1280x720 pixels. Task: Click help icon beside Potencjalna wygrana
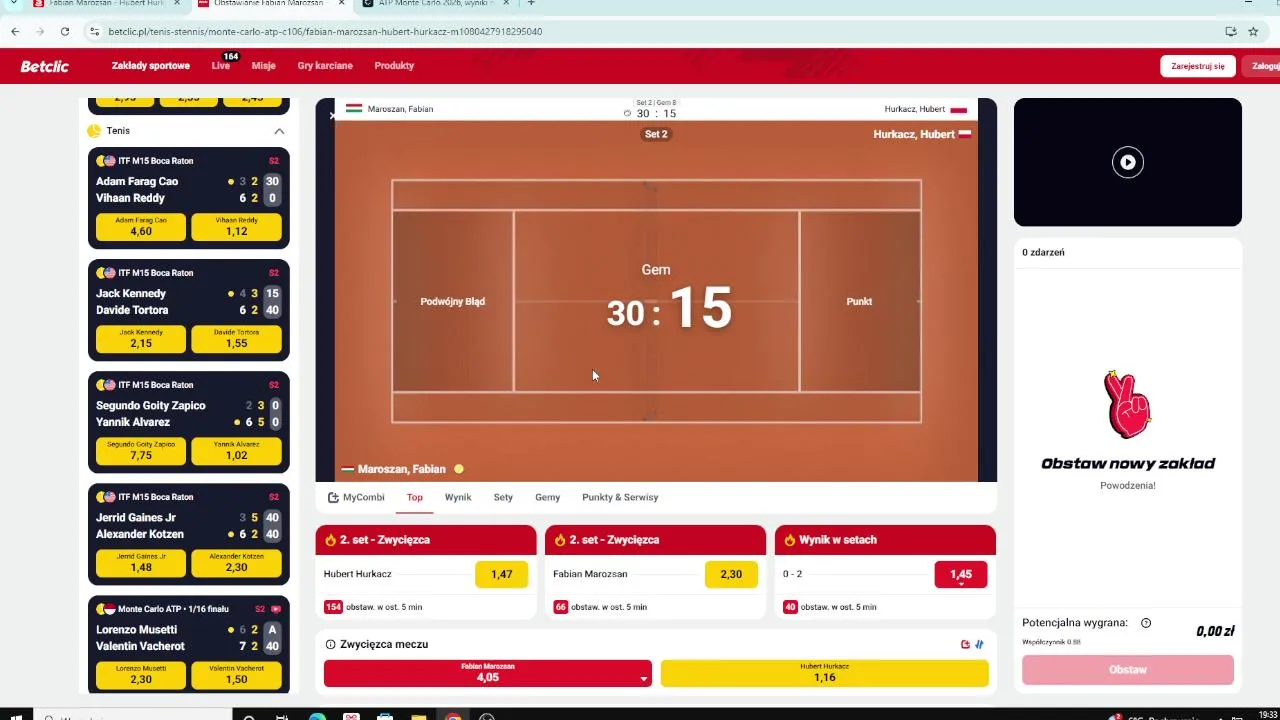tap(1146, 623)
